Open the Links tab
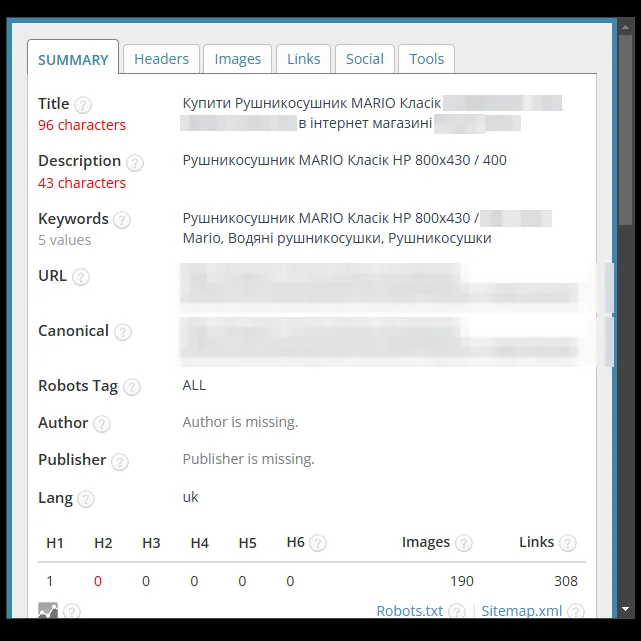Viewport: 641px width, 641px height. 303,59
